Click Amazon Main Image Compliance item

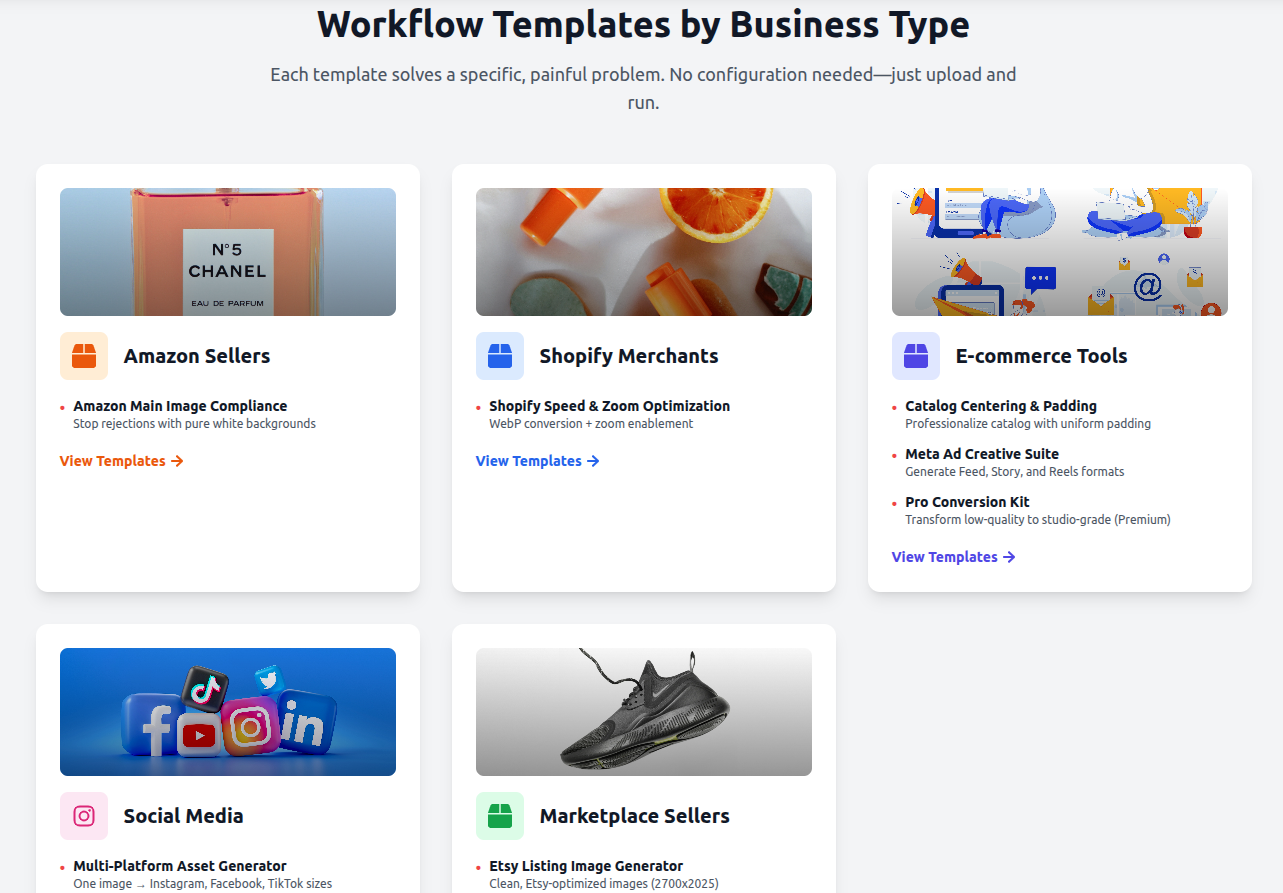180,406
